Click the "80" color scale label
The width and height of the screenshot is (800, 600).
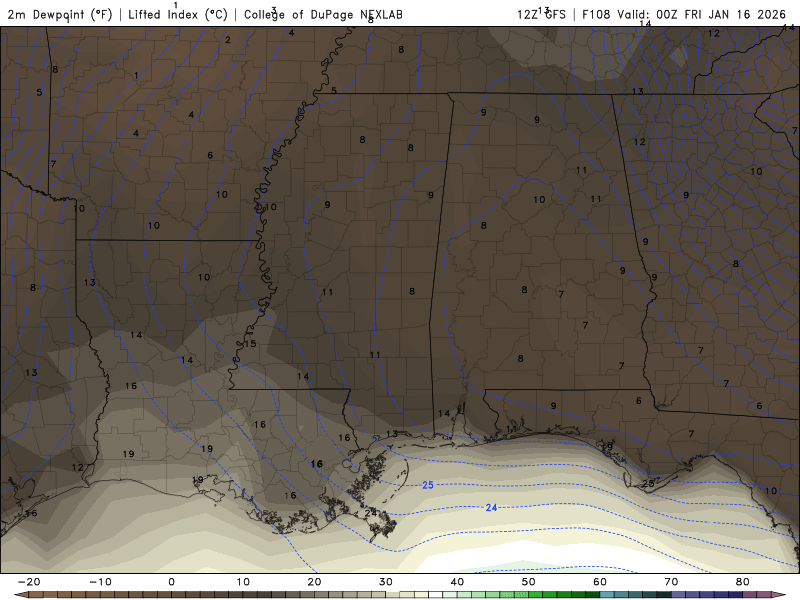point(743,582)
